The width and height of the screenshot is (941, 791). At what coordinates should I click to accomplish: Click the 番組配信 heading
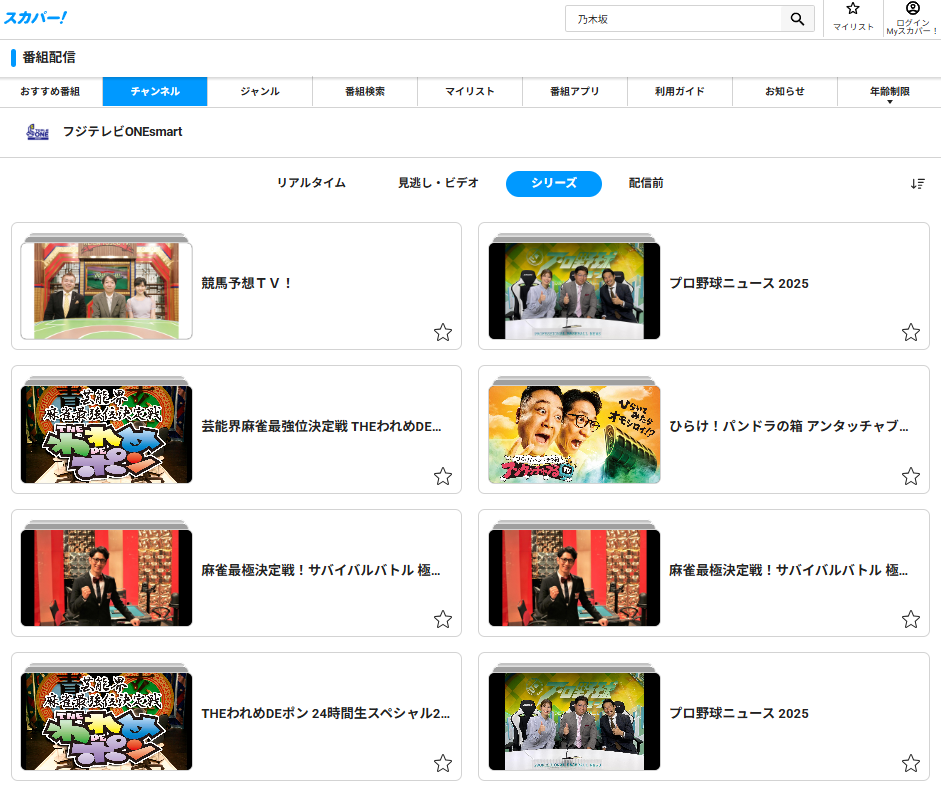pyautogui.click(x=49, y=58)
